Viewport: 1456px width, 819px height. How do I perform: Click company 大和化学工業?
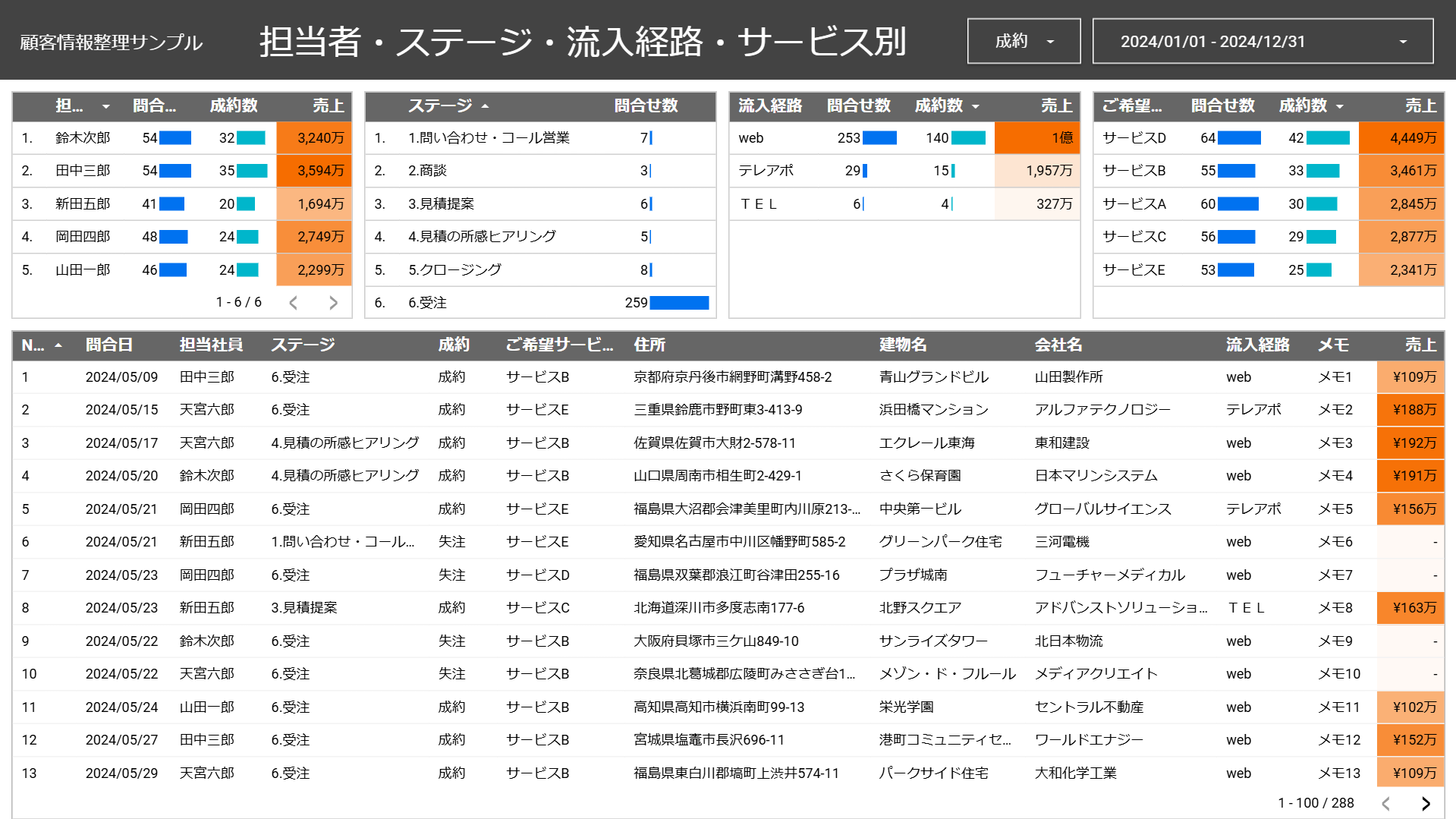pyautogui.click(x=1075, y=773)
